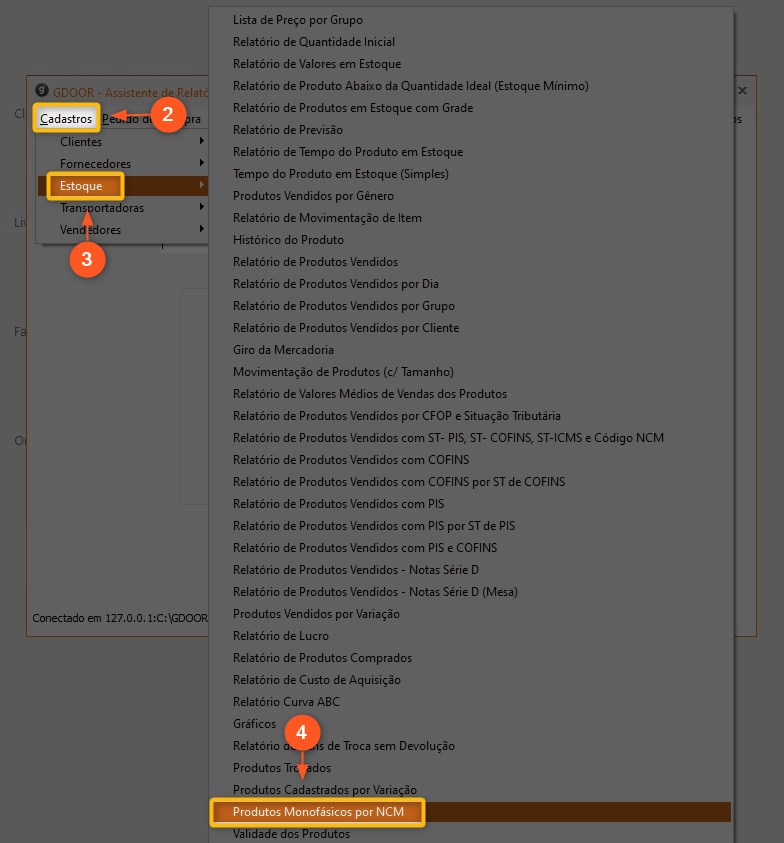Select Giro da Mercadoria report
Screen dimensions: 784x843
(283, 350)
